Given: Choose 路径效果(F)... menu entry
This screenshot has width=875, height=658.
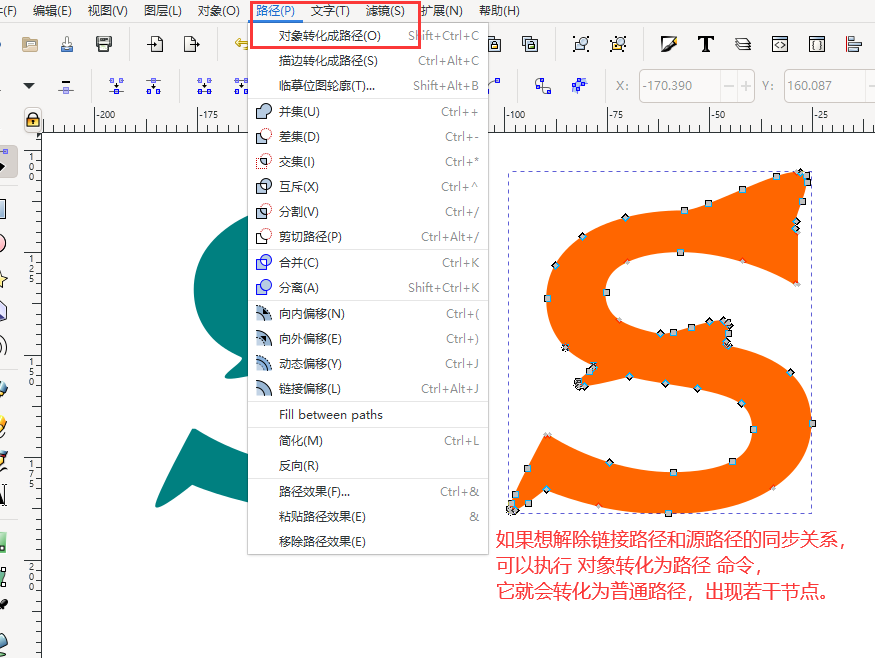Looking at the screenshot, I should pyautogui.click(x=368, y=492).
